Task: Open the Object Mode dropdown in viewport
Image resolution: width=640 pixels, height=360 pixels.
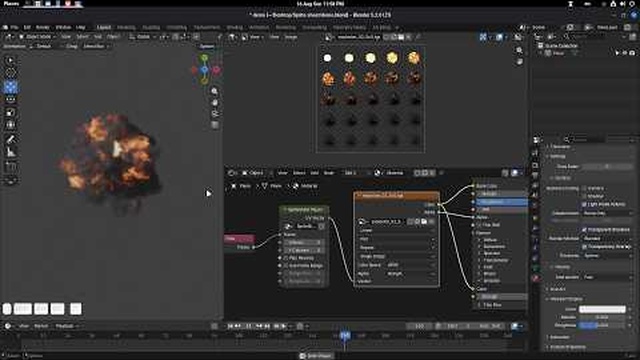Action: point(38,37)
